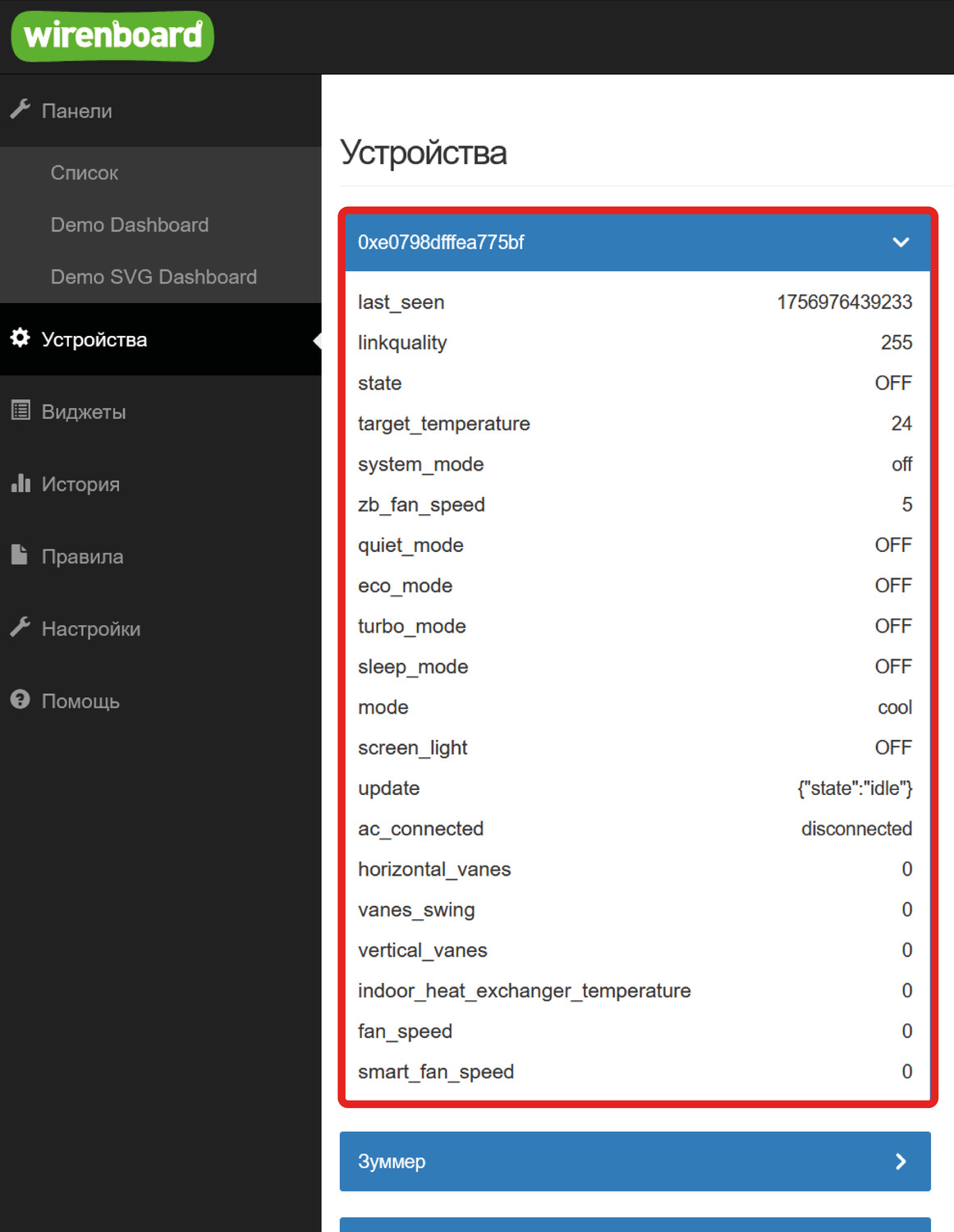This screenshot has width=954, height=1232.
Task: Click the state row OFF value
Action: pyautogui.click(x=893, y=384)
